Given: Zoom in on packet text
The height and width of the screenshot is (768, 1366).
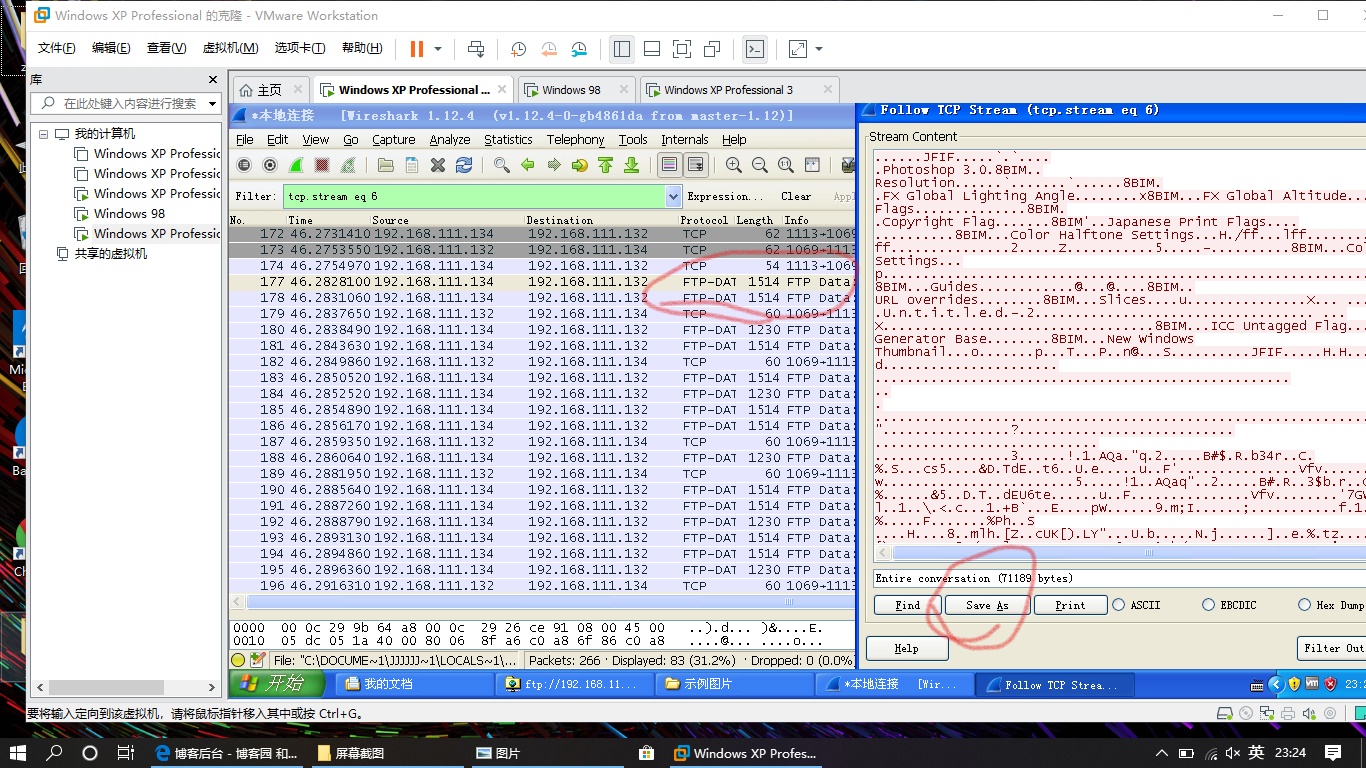Looking at the screenshot, I should click(734, 165).
